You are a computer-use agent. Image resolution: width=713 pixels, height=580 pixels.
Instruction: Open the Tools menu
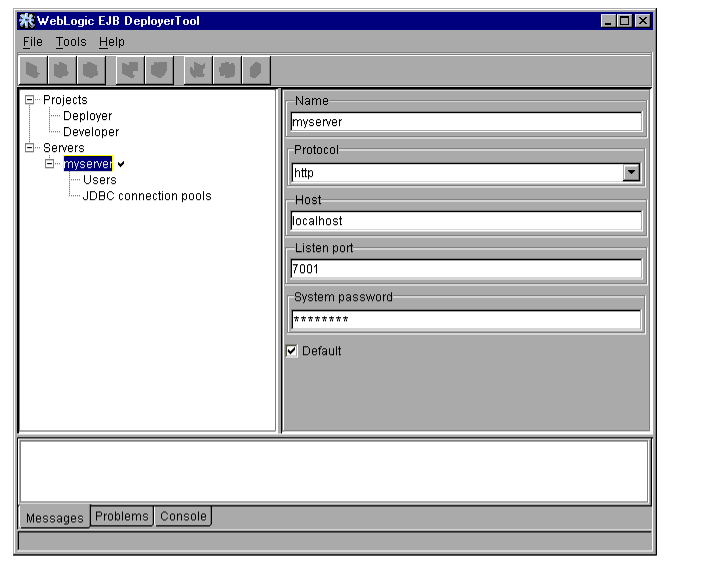[71, 42]
